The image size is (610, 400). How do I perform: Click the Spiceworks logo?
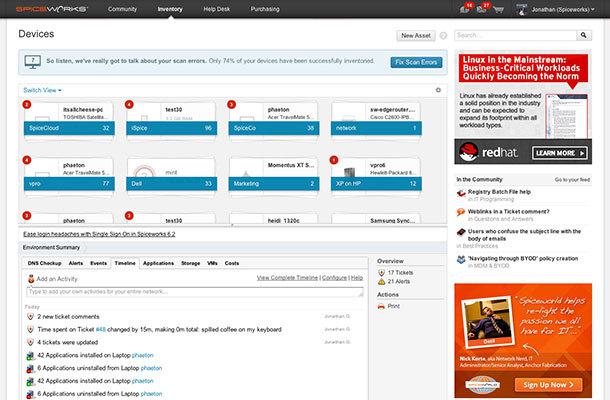[52, 9]
